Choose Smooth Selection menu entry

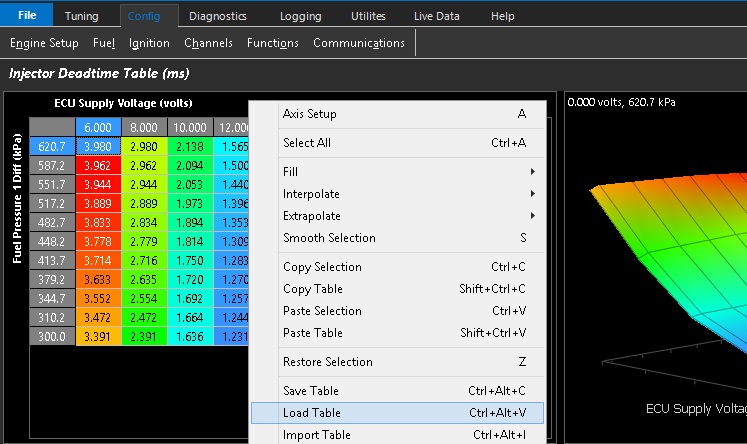[397, 238]
